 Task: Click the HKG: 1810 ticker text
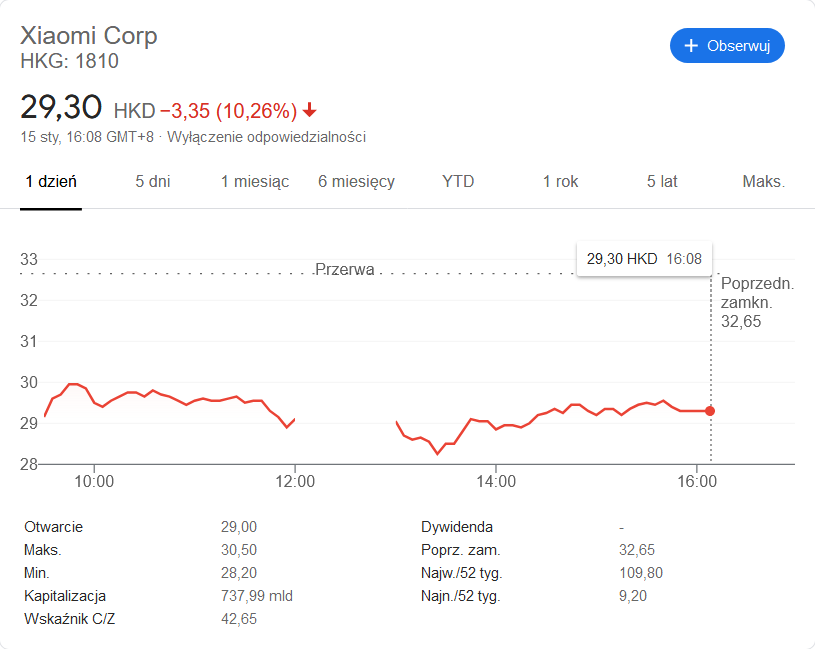70,61
